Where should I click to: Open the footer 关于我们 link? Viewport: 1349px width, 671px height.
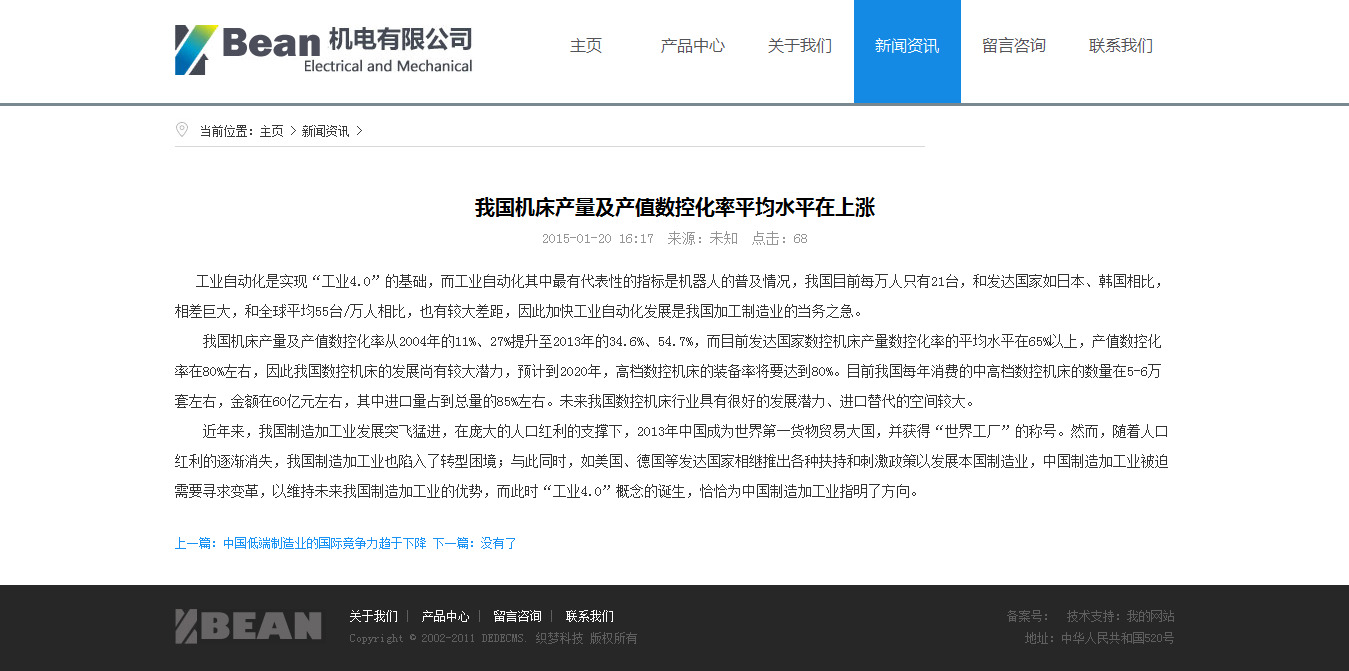(373, 616)
